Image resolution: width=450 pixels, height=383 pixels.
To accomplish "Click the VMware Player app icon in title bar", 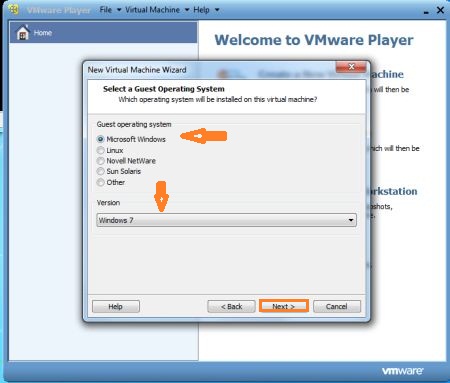I will click(13, 9).
